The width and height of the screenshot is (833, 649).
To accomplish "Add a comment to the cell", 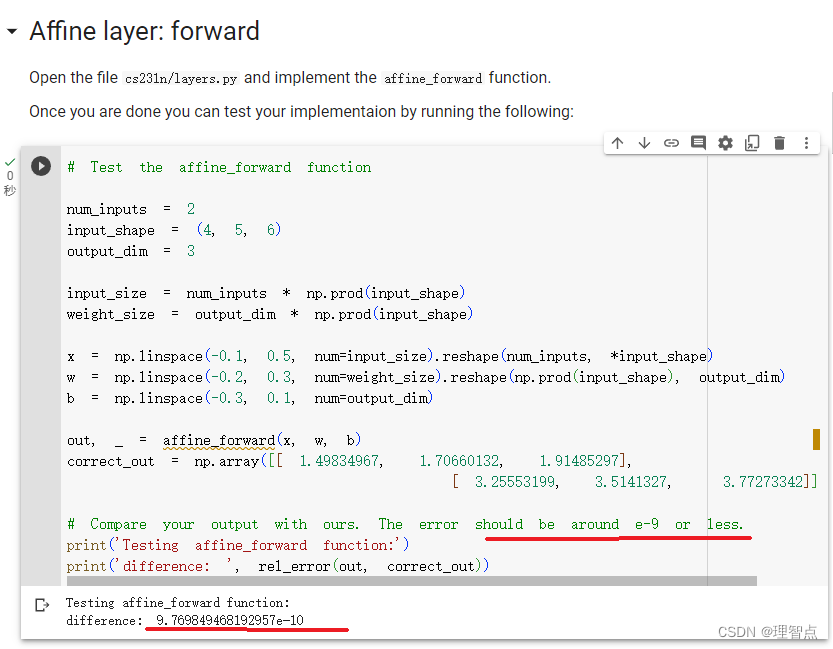I will click(x=698, y=143).
